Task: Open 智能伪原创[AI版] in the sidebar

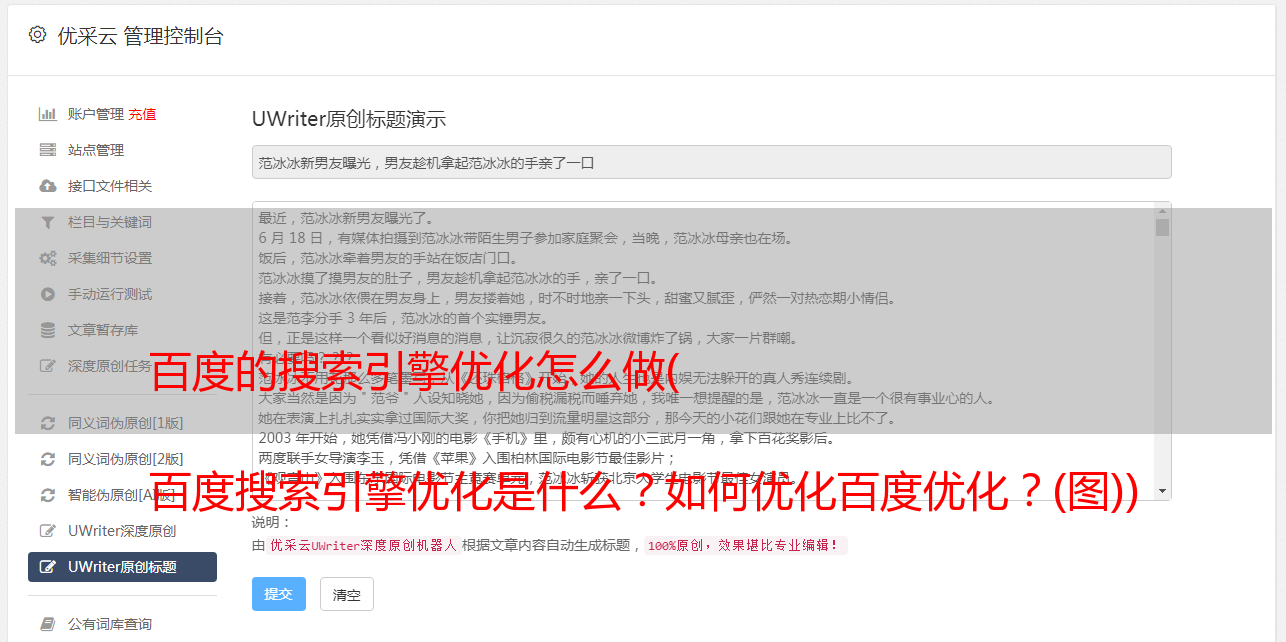Action: point(122,495)
